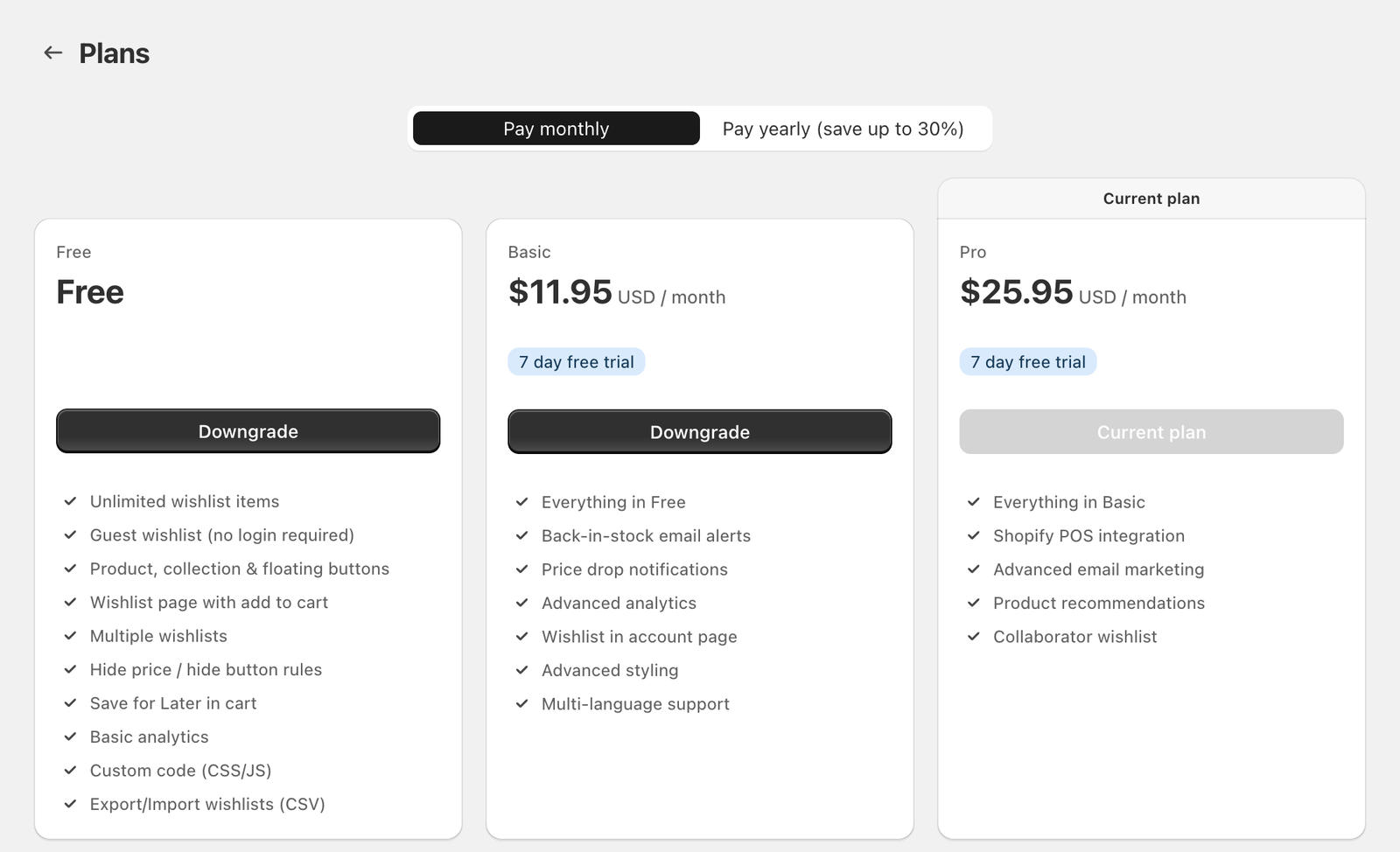Click the checkmark beside Custom code (CSS/JS)
The width and height of the screenshot is (1400, 852).
click(70, 771)
